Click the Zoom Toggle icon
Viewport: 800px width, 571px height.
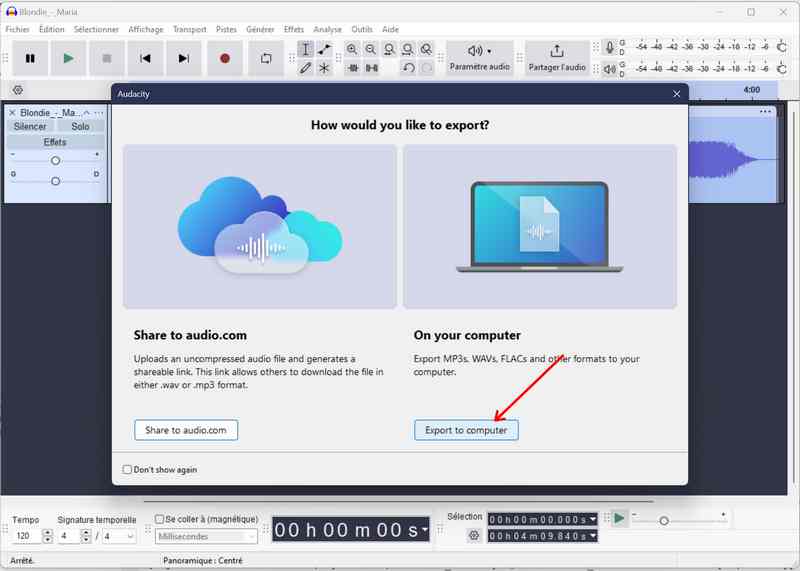click(x=426, y=49)
